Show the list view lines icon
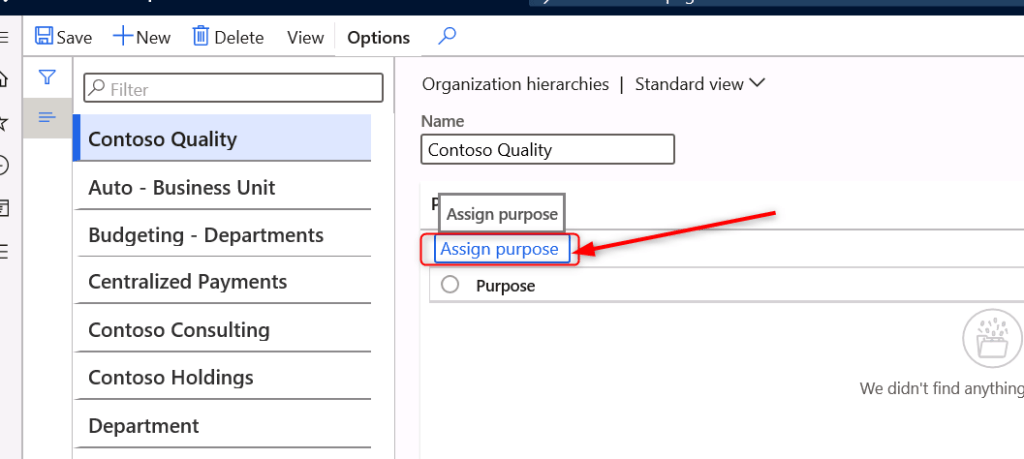This screenshot has width=1024, height=459. coord(47,118)
